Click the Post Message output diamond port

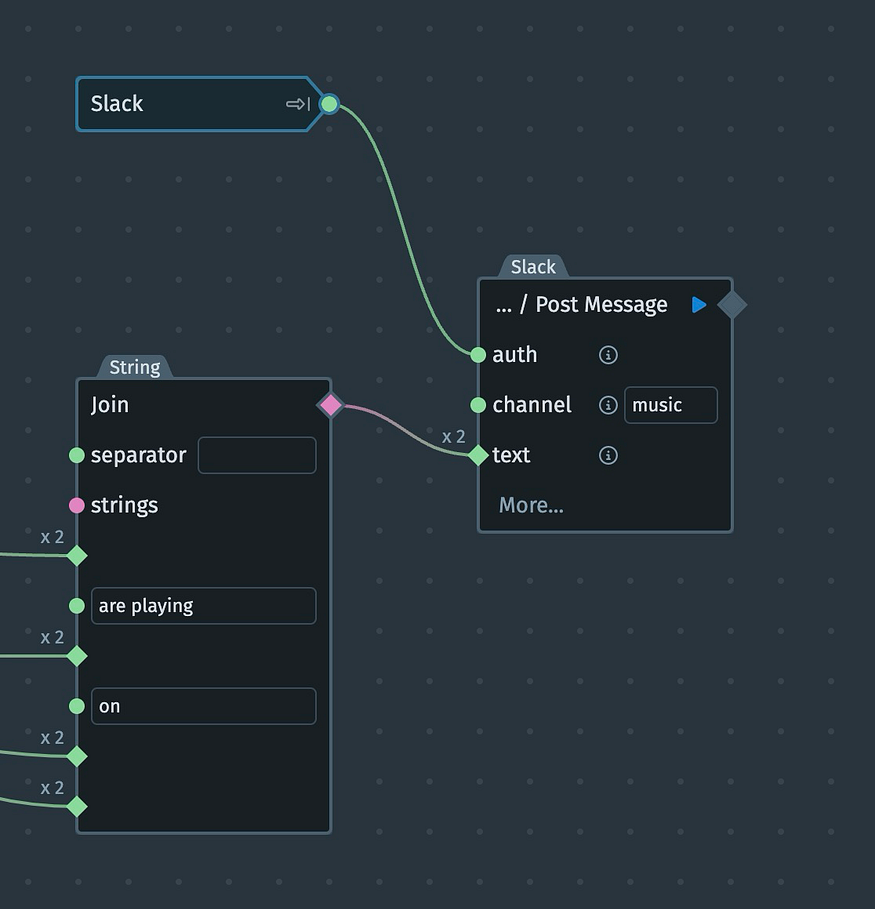(x=732, y=304)
